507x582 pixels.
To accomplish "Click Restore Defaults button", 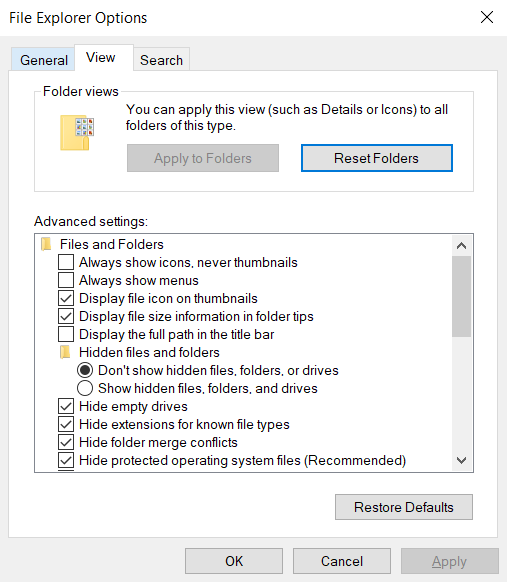I will pyautogui.click(x=404, y=507).
